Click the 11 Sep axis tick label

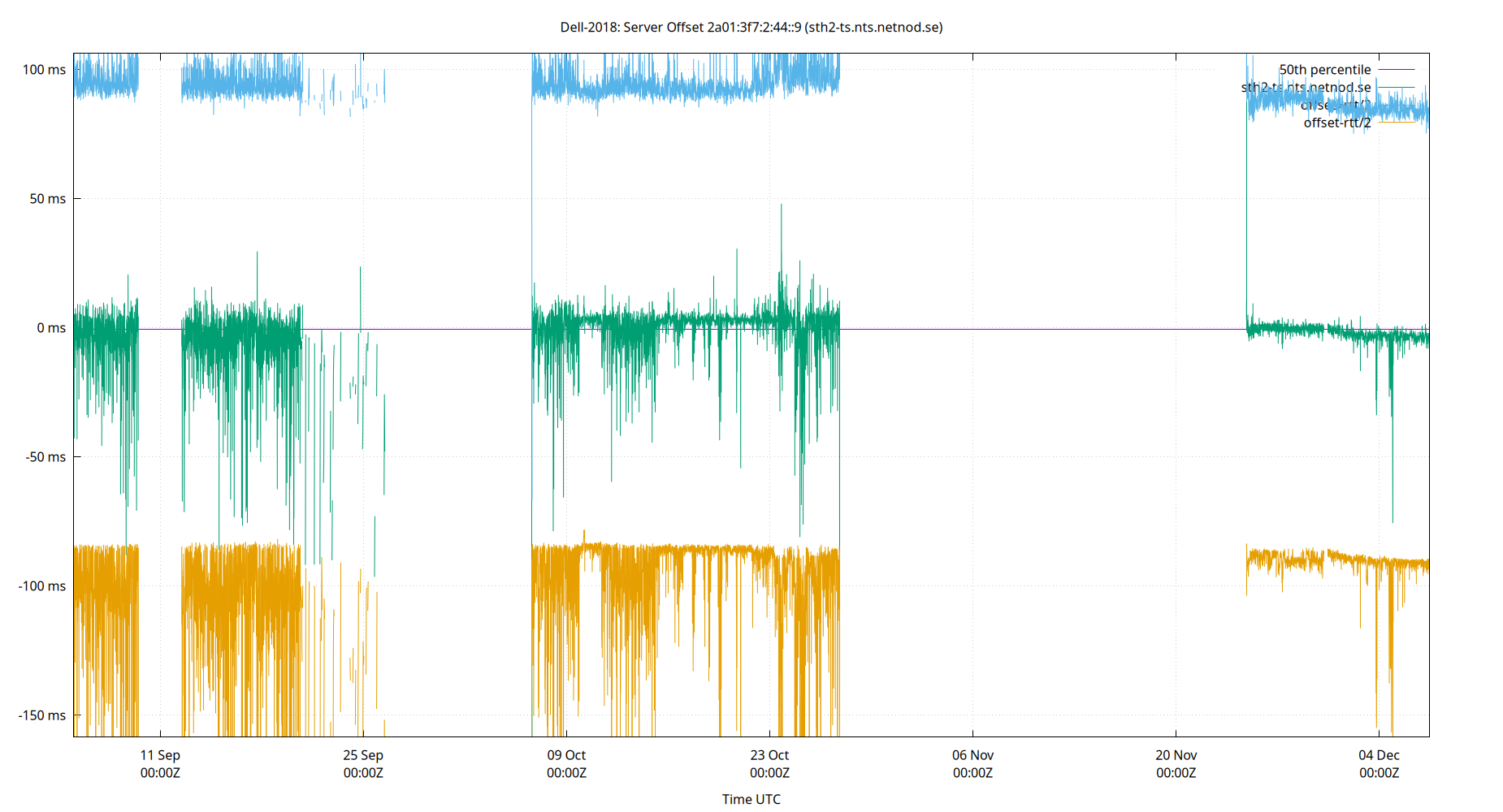pos(160,755)
